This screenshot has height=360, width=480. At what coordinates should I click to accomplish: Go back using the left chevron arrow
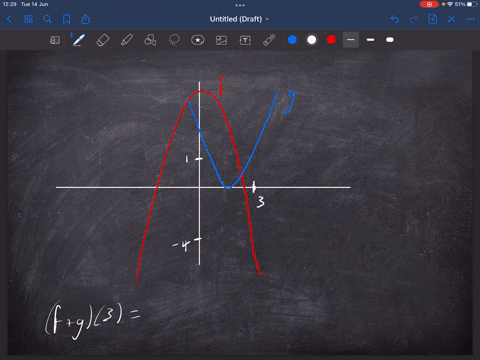9,19
